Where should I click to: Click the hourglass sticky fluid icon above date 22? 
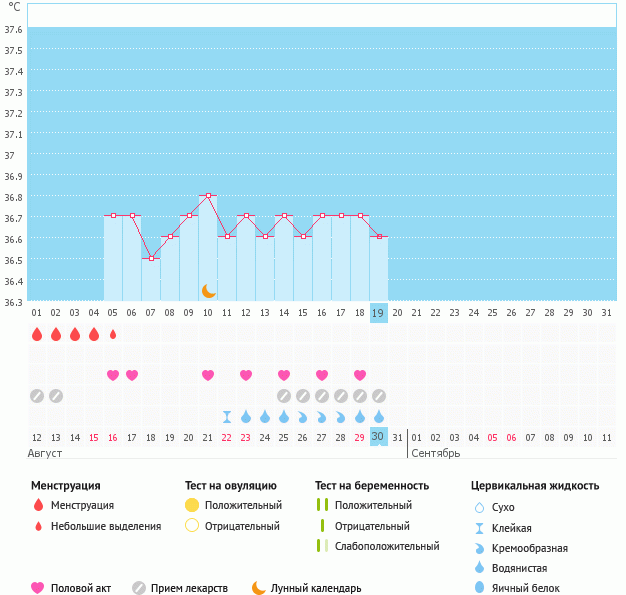tap(227, 416)
